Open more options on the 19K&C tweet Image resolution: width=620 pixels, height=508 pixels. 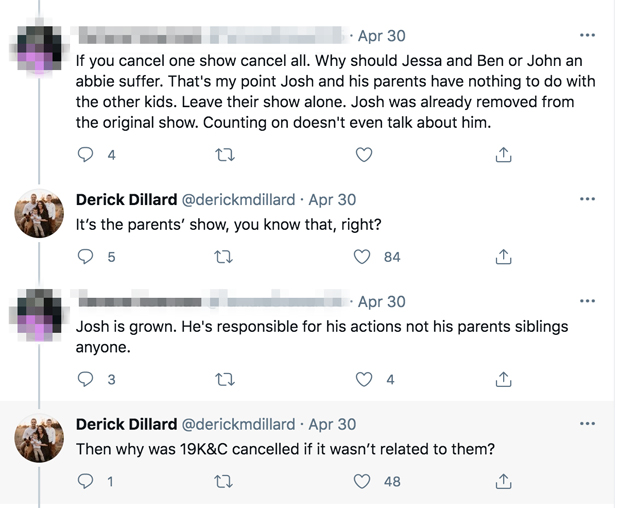tap(587, 423)
